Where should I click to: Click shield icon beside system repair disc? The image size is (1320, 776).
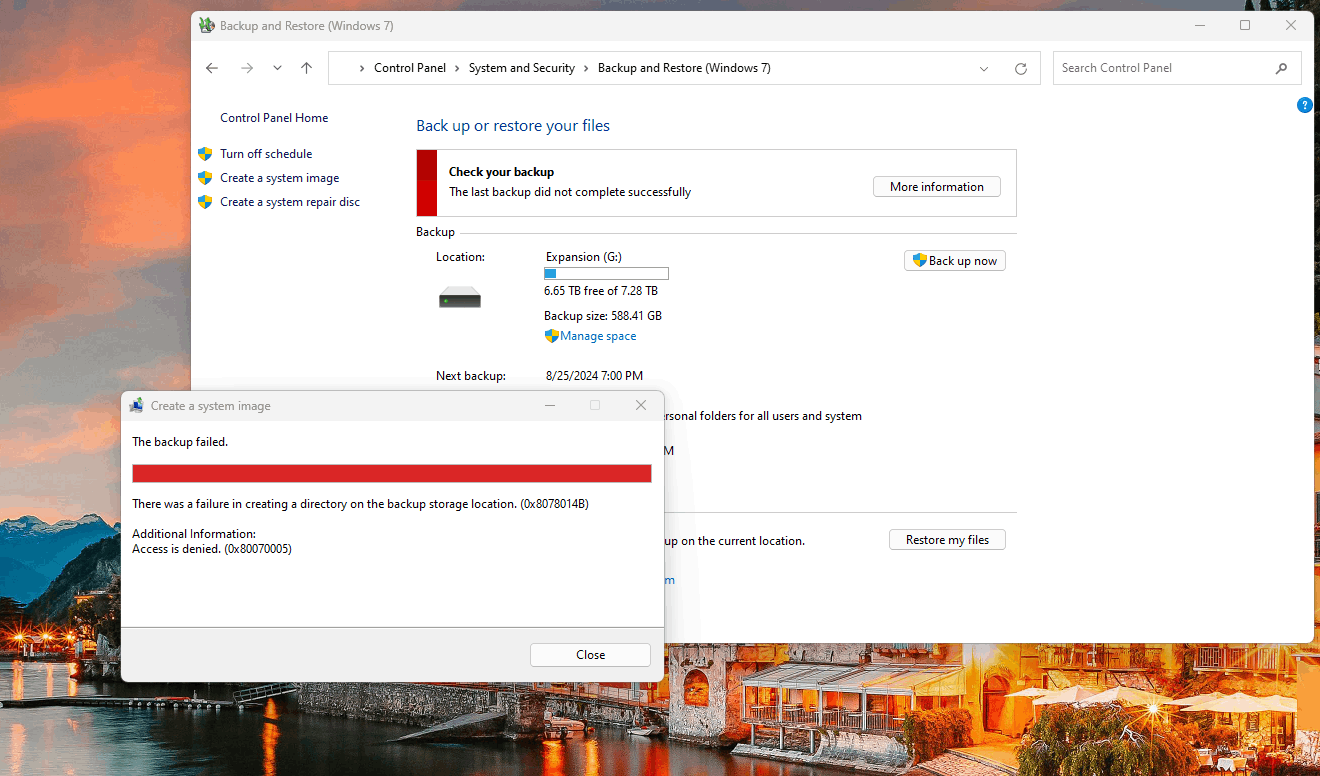tap(205, 202)
